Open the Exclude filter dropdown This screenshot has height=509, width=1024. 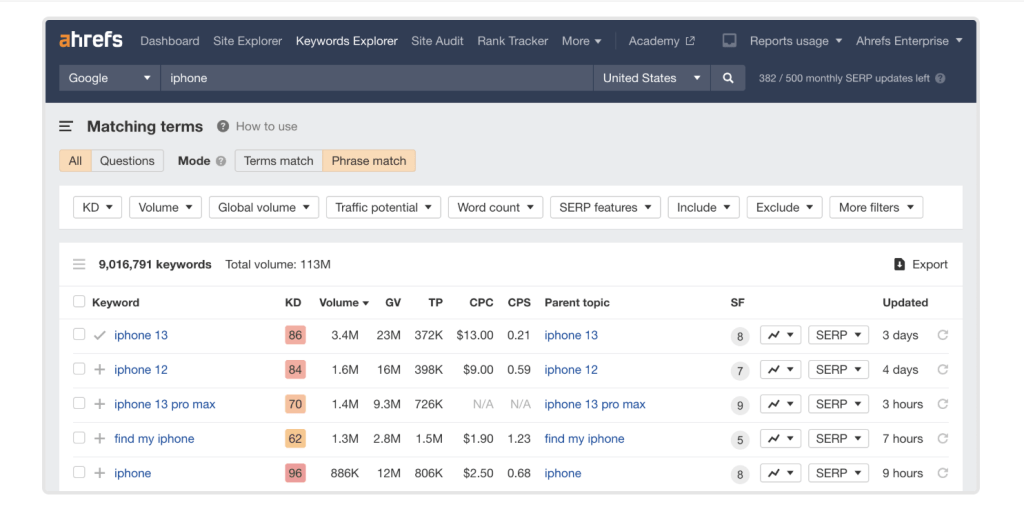pos(784,207)
